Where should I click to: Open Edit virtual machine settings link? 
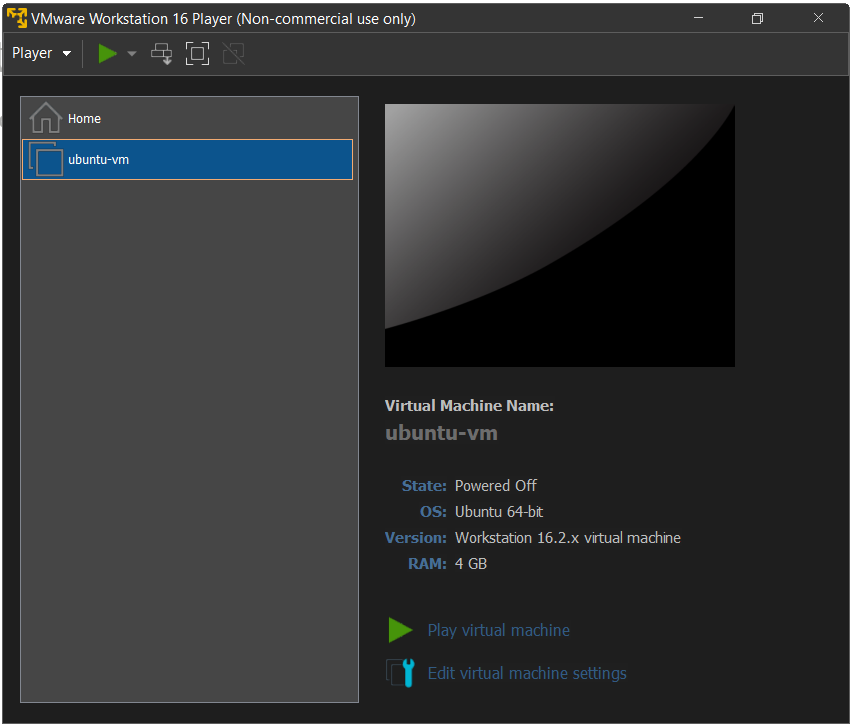(527, 674)
